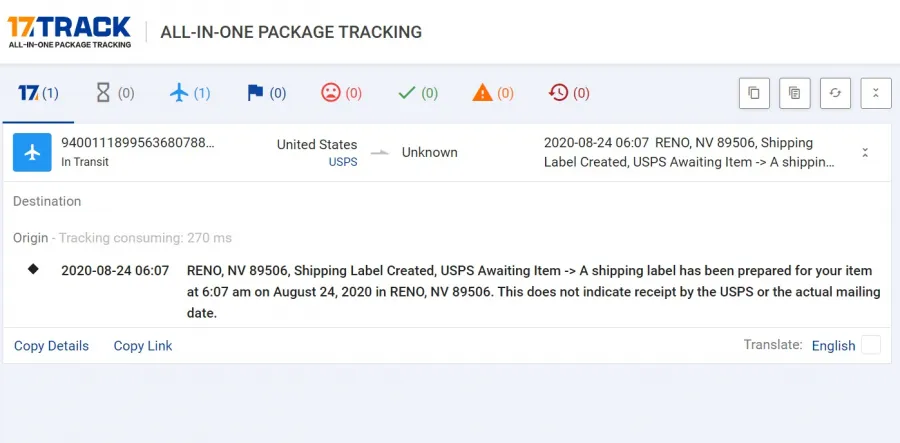
Task: Toggle the Translate checkbox beside English
Action: pos(871,345)
